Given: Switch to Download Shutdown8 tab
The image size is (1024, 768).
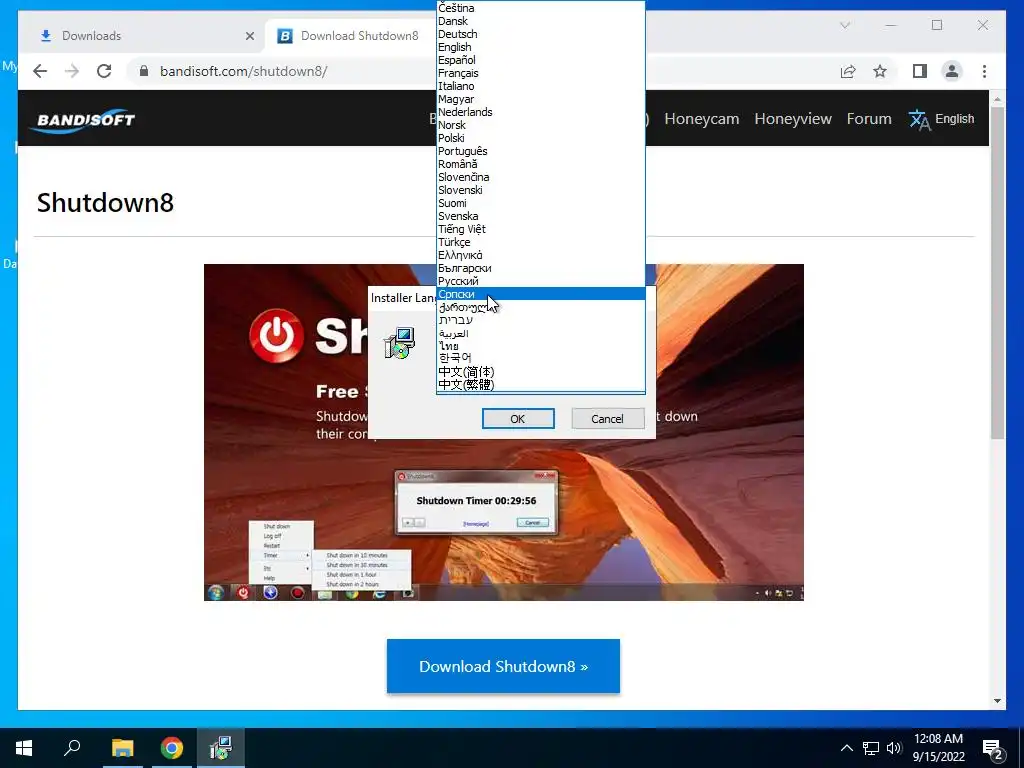Looking at the screenshot, I should [359, 36].
